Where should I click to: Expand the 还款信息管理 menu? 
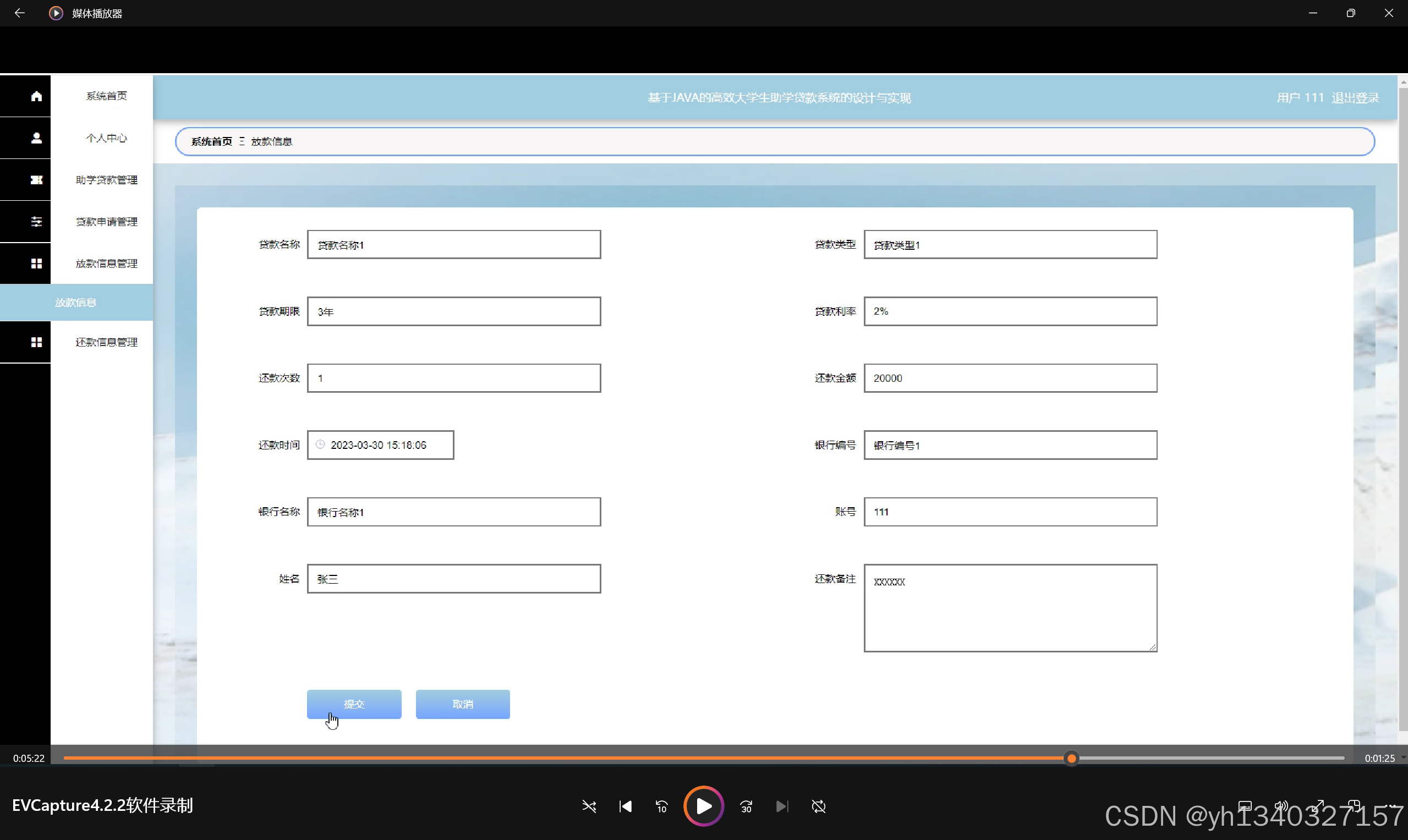[106, 343]
